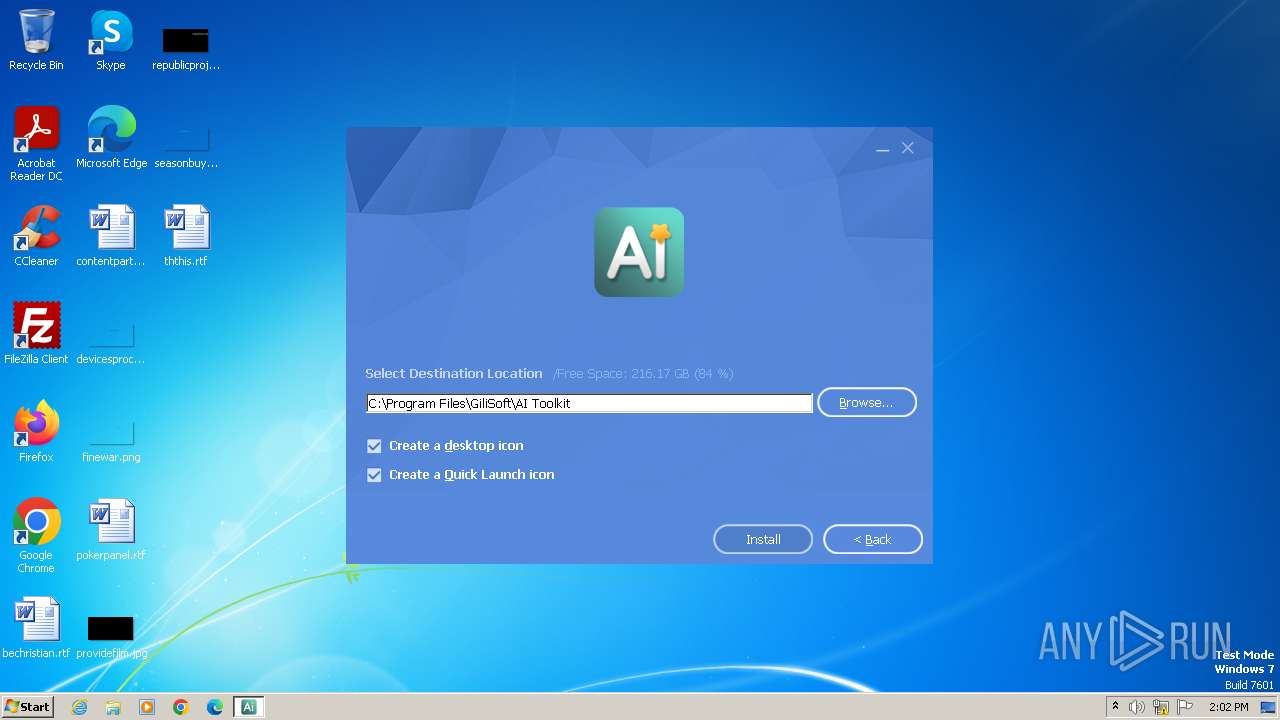Select Microsoft Edge desktop shortcut
The width and height of the screenshot is (1280, 720).
[x=111, y=138]
